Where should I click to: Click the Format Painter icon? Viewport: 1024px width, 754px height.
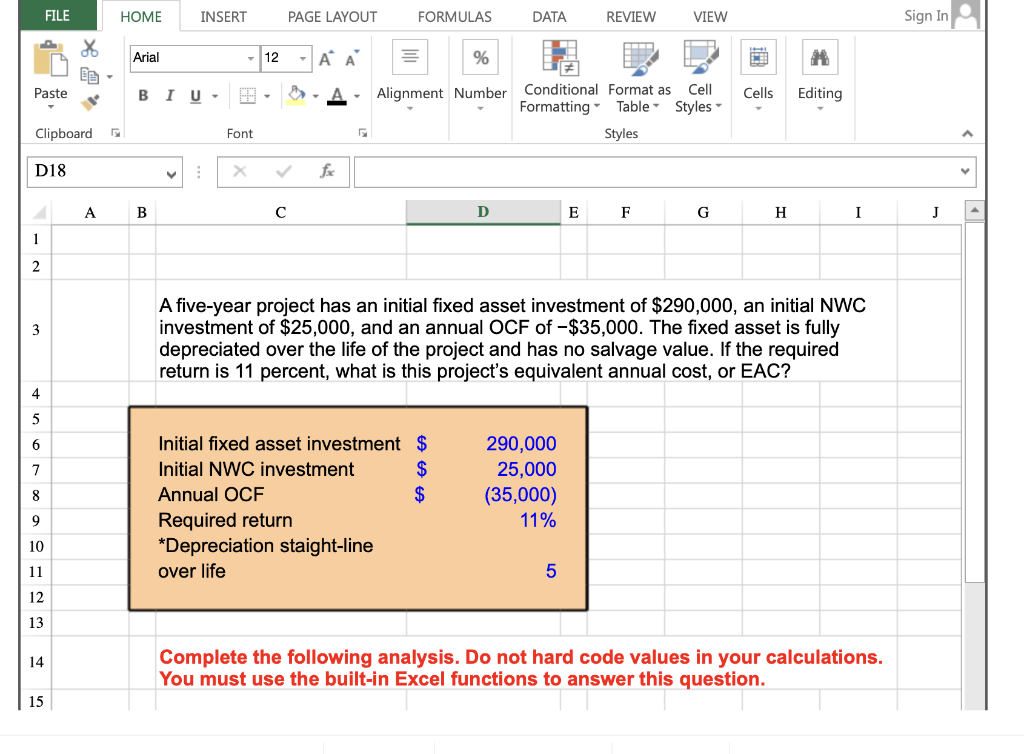pos(89,99)
